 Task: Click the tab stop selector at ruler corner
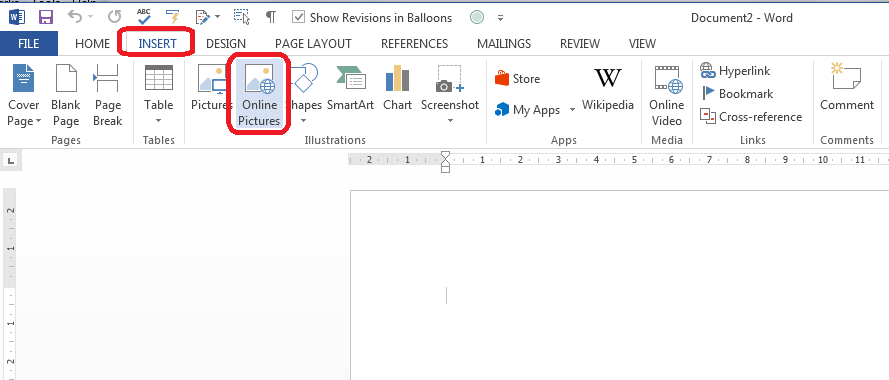click(11, 161)
